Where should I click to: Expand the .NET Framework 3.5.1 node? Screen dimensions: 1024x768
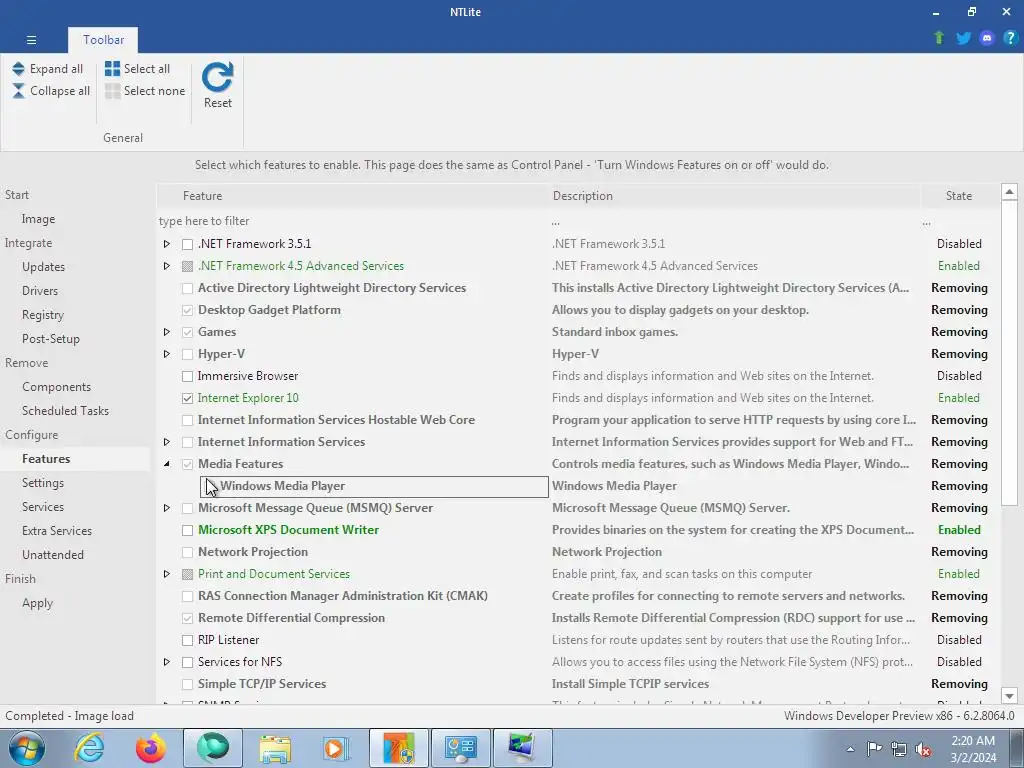(x=167, y=244)
